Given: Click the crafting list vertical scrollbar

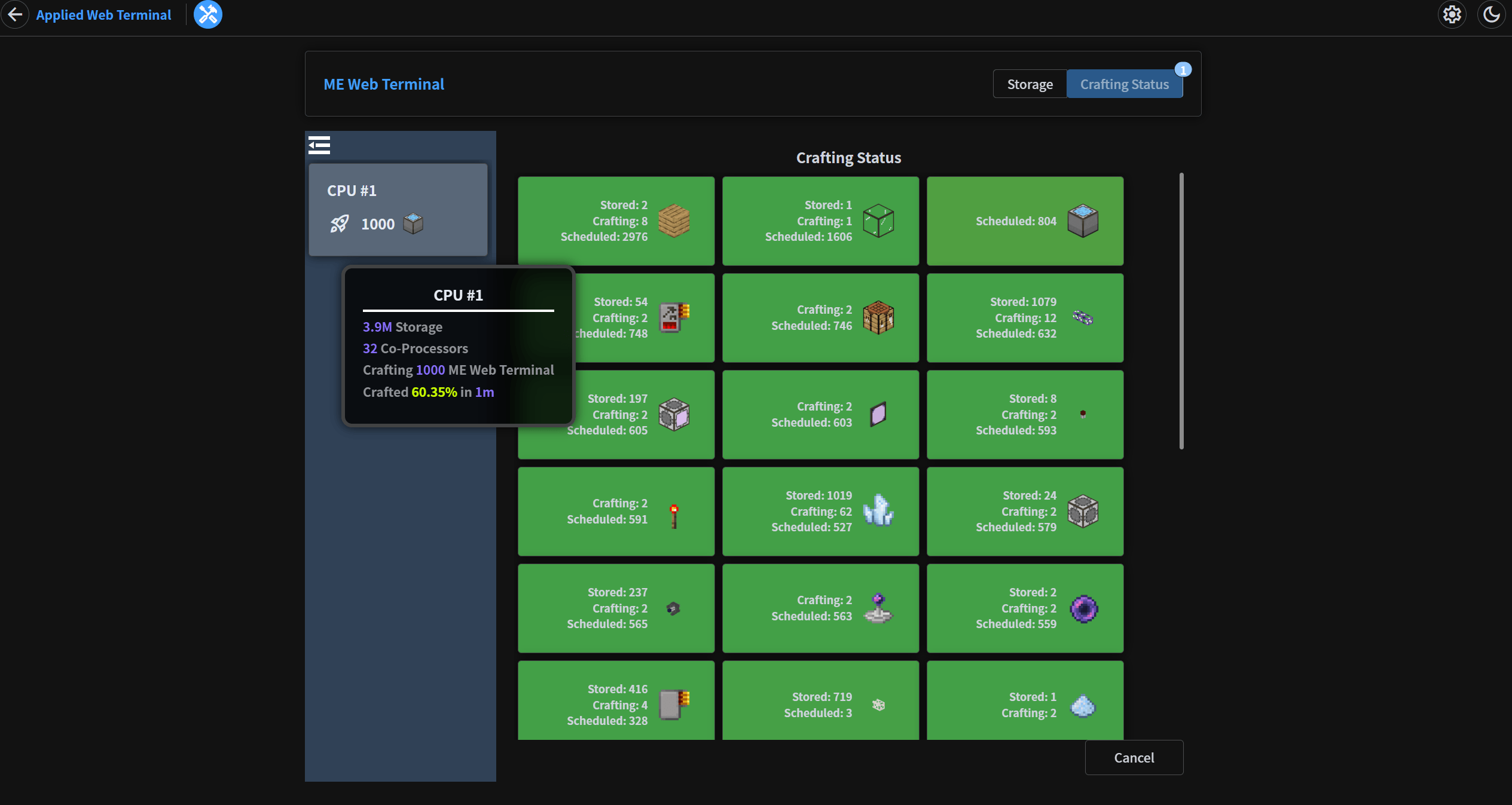Looking at the screenshot, I should [x=1181, y=311].
